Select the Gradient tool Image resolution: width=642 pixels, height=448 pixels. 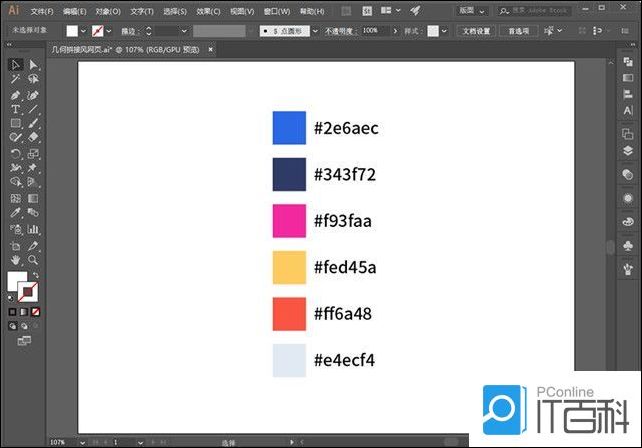[33, 199]
